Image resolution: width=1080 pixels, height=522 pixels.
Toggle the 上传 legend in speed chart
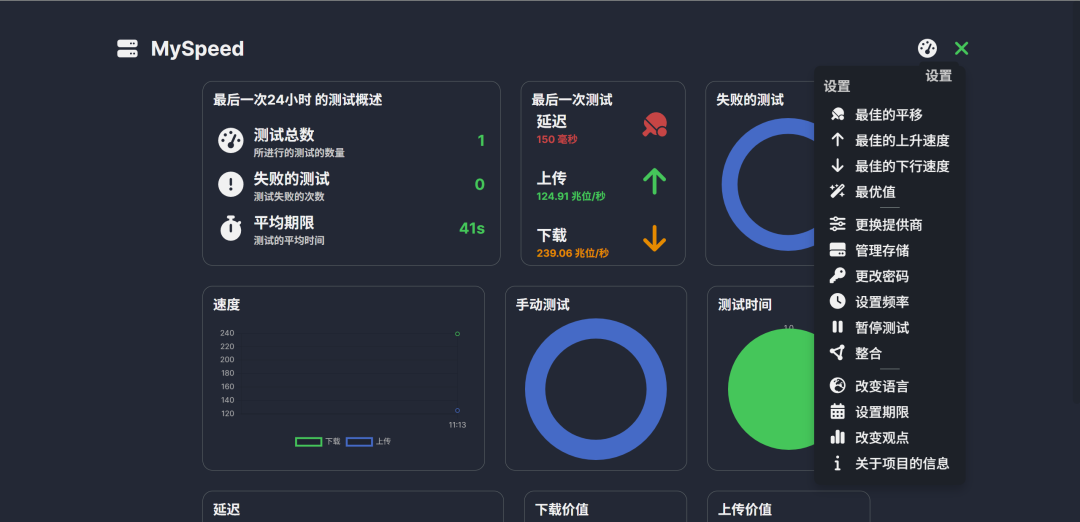click(368, 441)
